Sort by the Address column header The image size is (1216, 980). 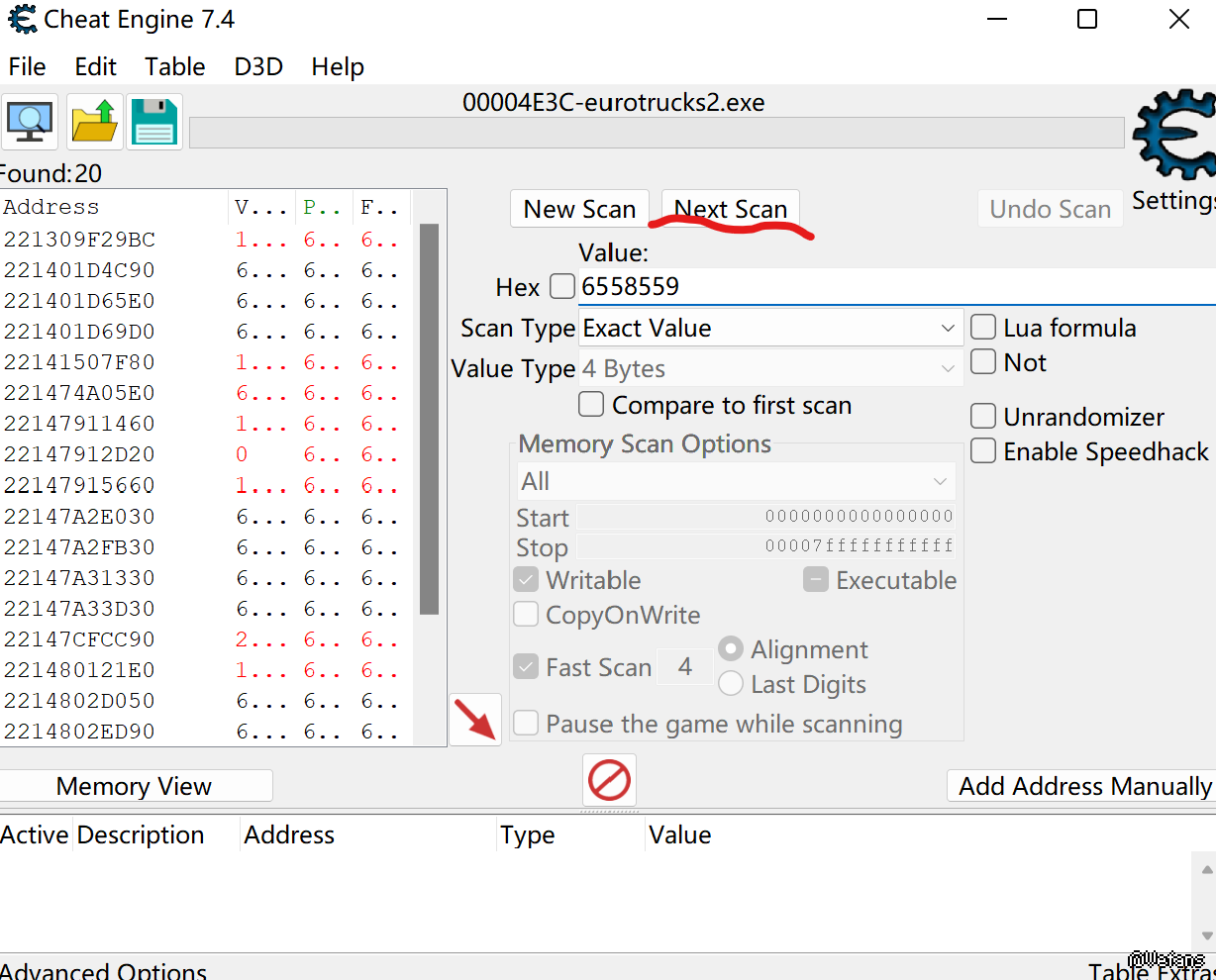click(x=114, y=207)
